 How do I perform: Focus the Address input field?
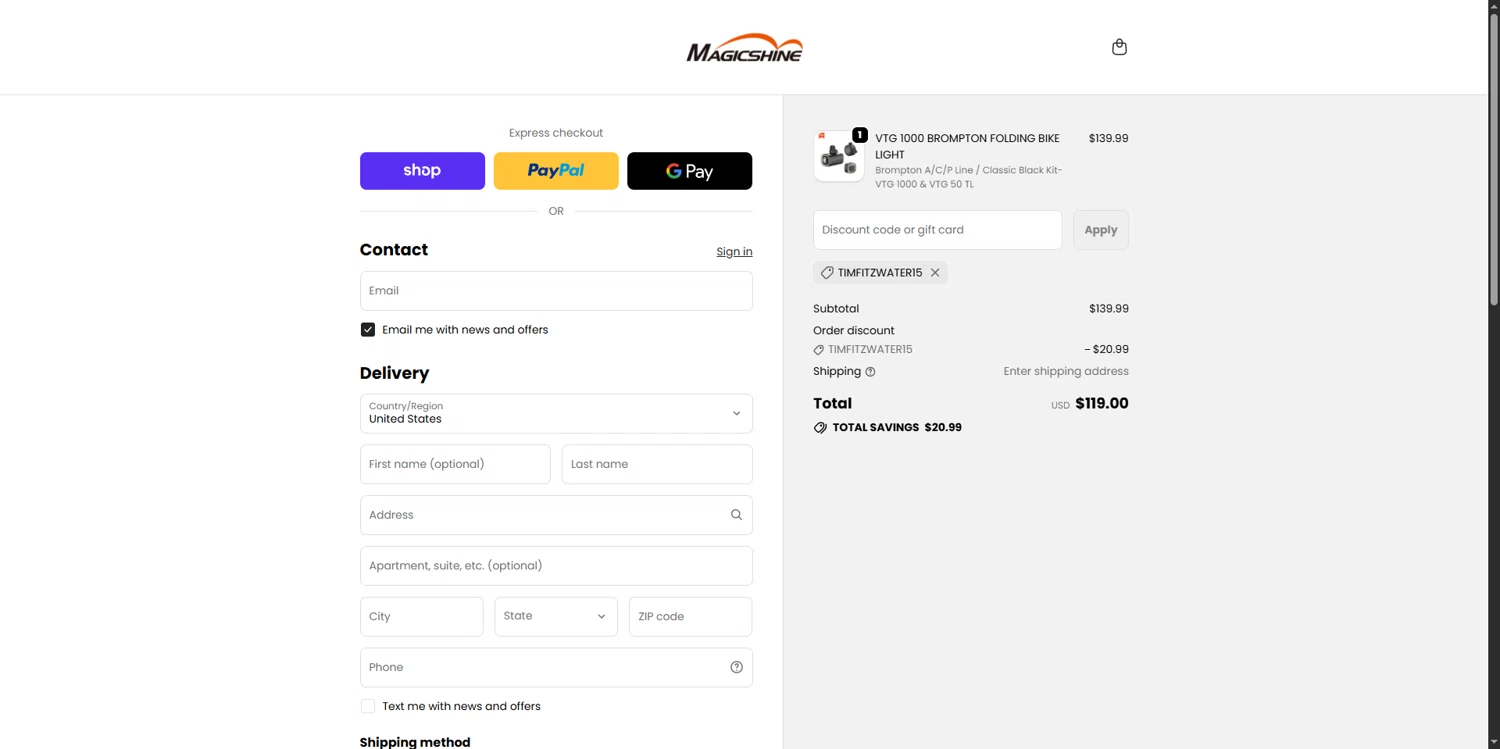[556, 515]
